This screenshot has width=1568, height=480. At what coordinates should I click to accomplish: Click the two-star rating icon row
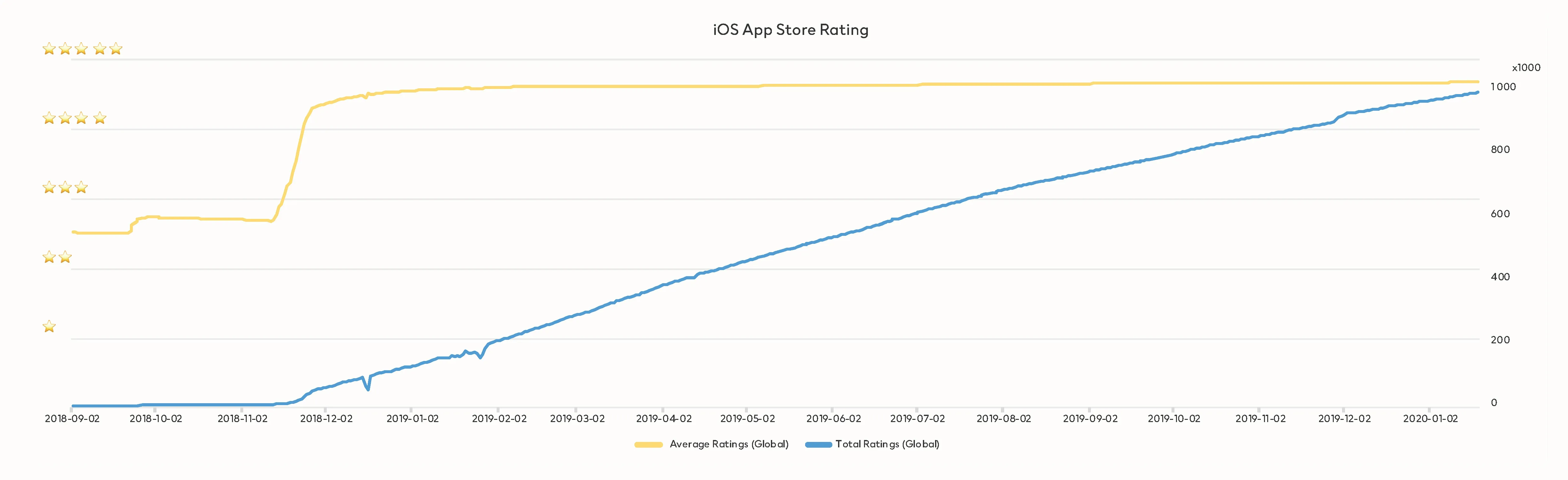(57, 257)
